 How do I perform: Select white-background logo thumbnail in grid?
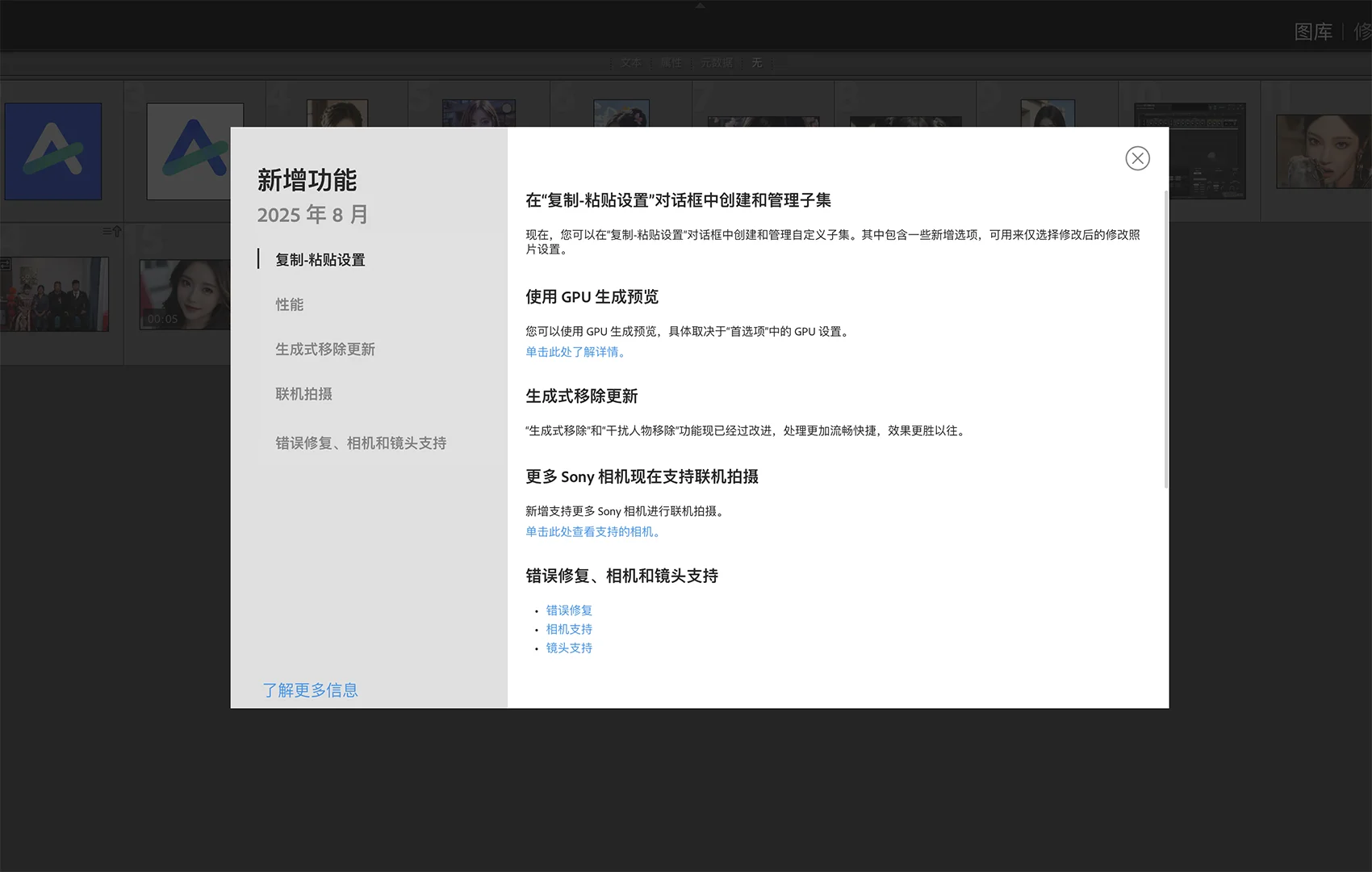[x=190, y=152]
